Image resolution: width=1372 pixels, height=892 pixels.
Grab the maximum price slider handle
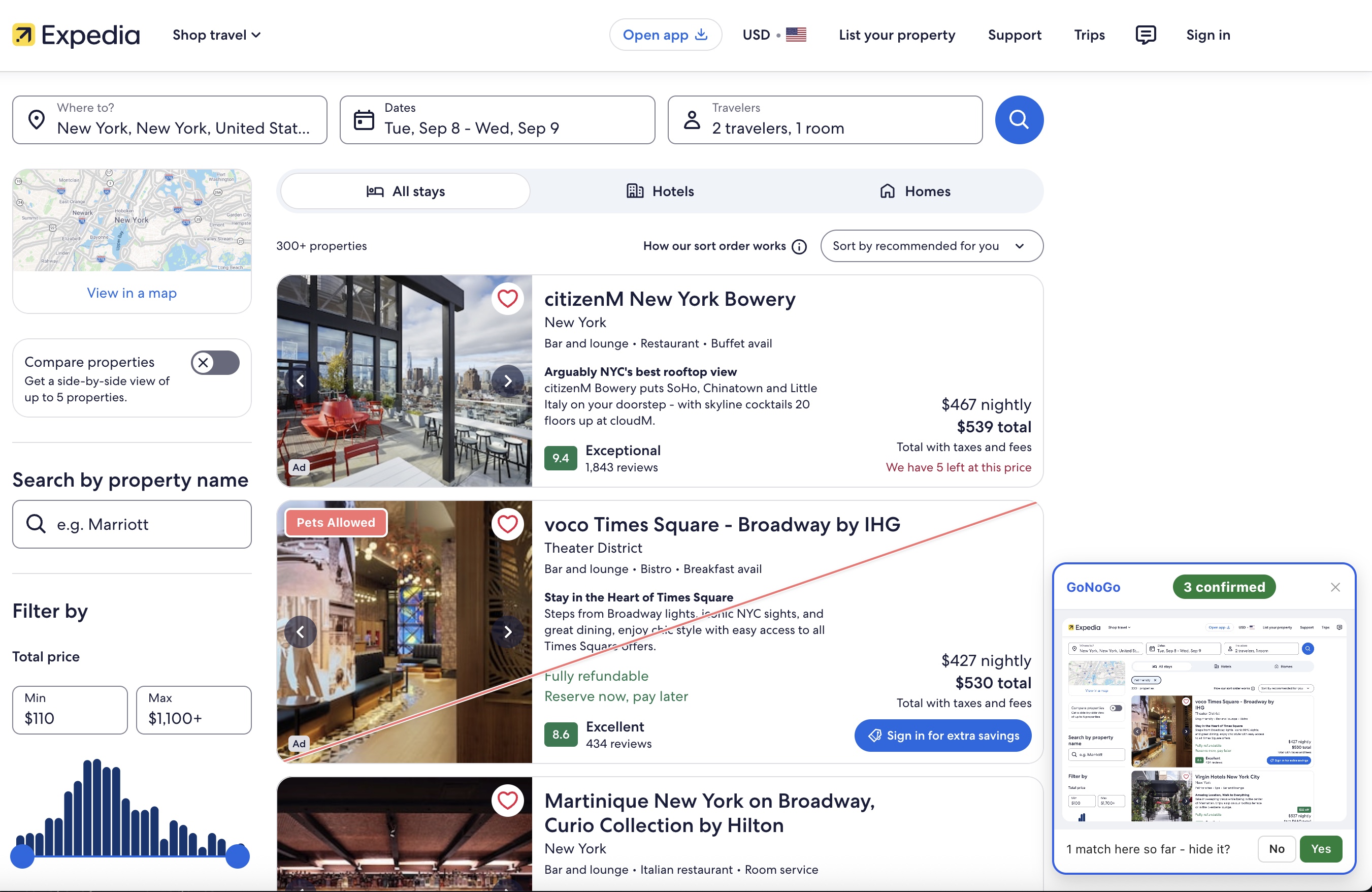point(238,856)
